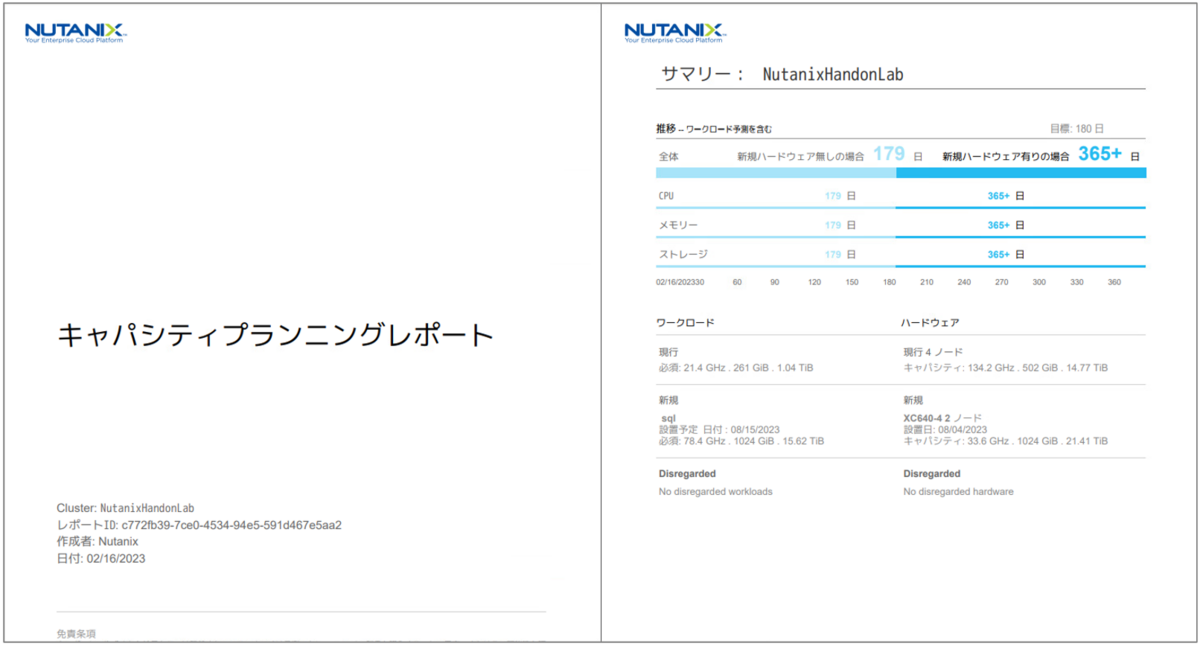Click the 全体 row label
The height and width of the screenshot is (646, 1200).
pos(668,156)
